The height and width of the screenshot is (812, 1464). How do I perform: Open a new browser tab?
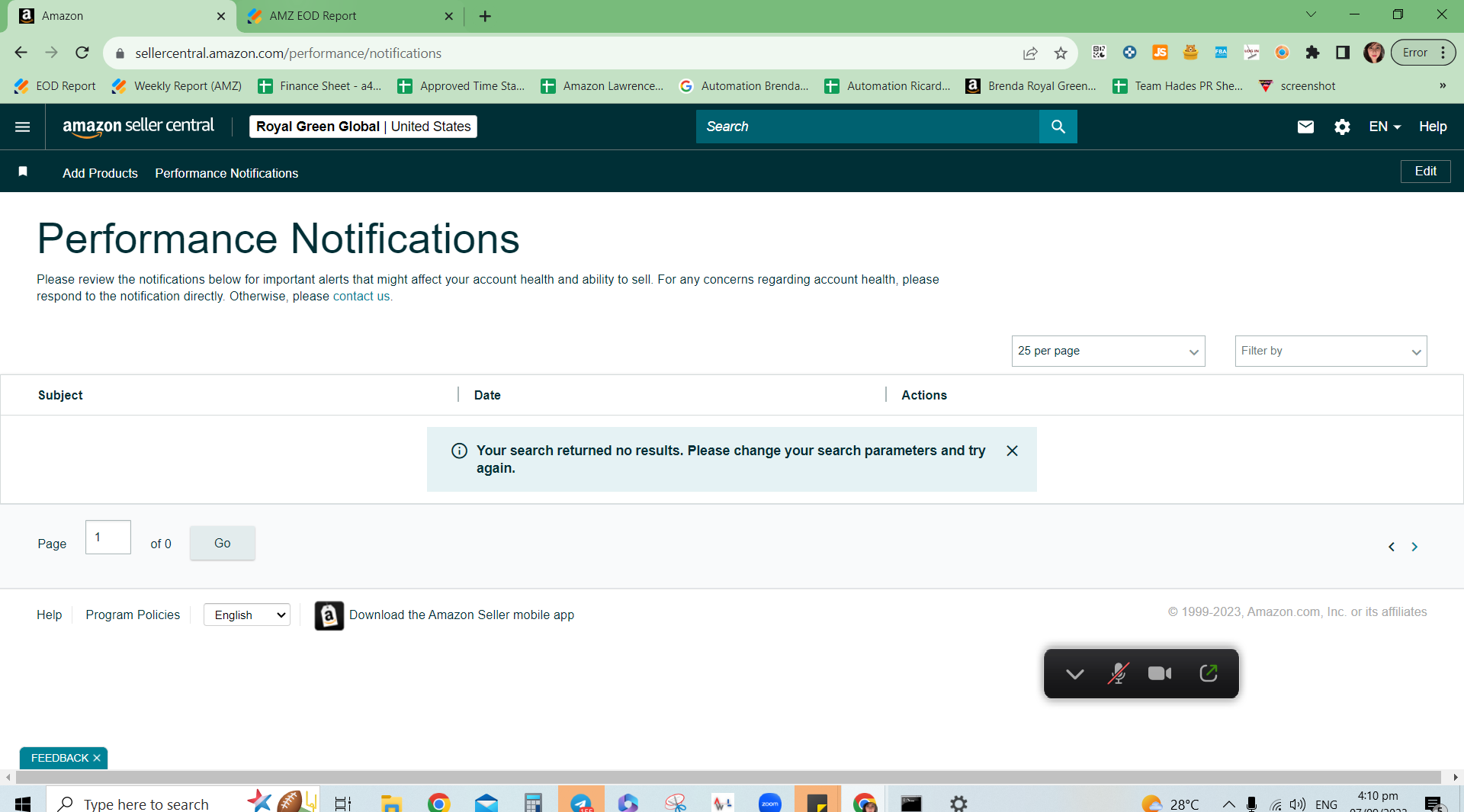485,16
